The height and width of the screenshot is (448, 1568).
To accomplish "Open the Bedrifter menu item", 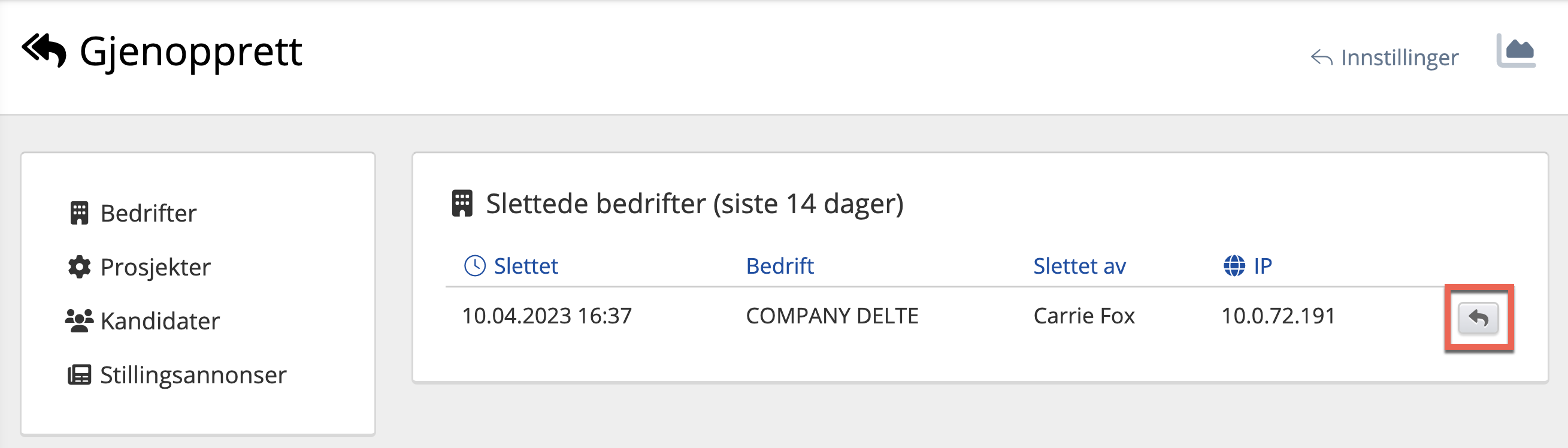I will pyautogui.click(x=148, y=213).
